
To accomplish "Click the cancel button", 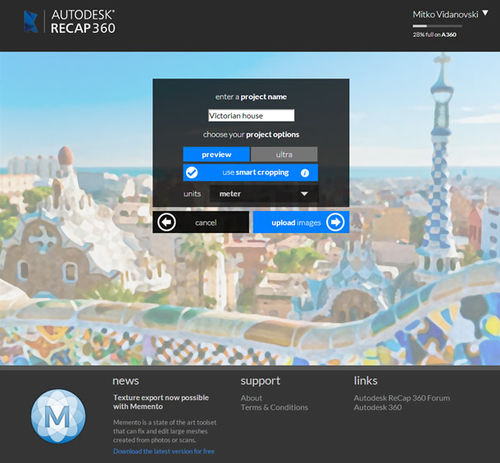I will click(201, 222).
